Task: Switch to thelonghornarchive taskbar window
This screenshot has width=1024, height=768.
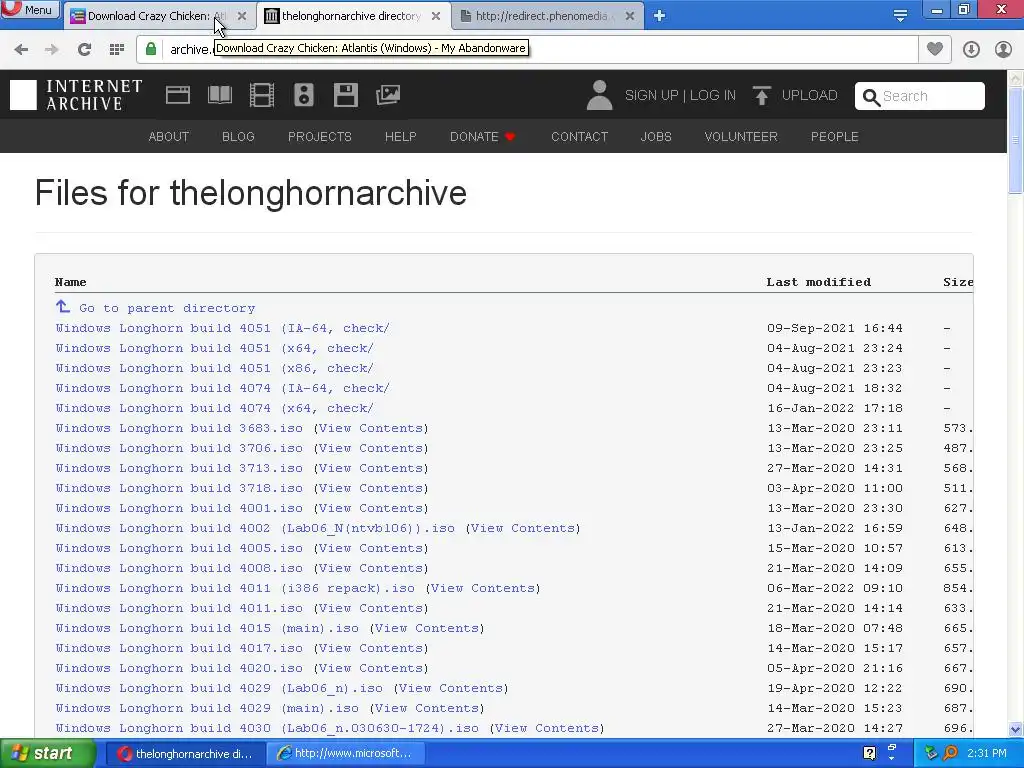Action: (185, 754)
